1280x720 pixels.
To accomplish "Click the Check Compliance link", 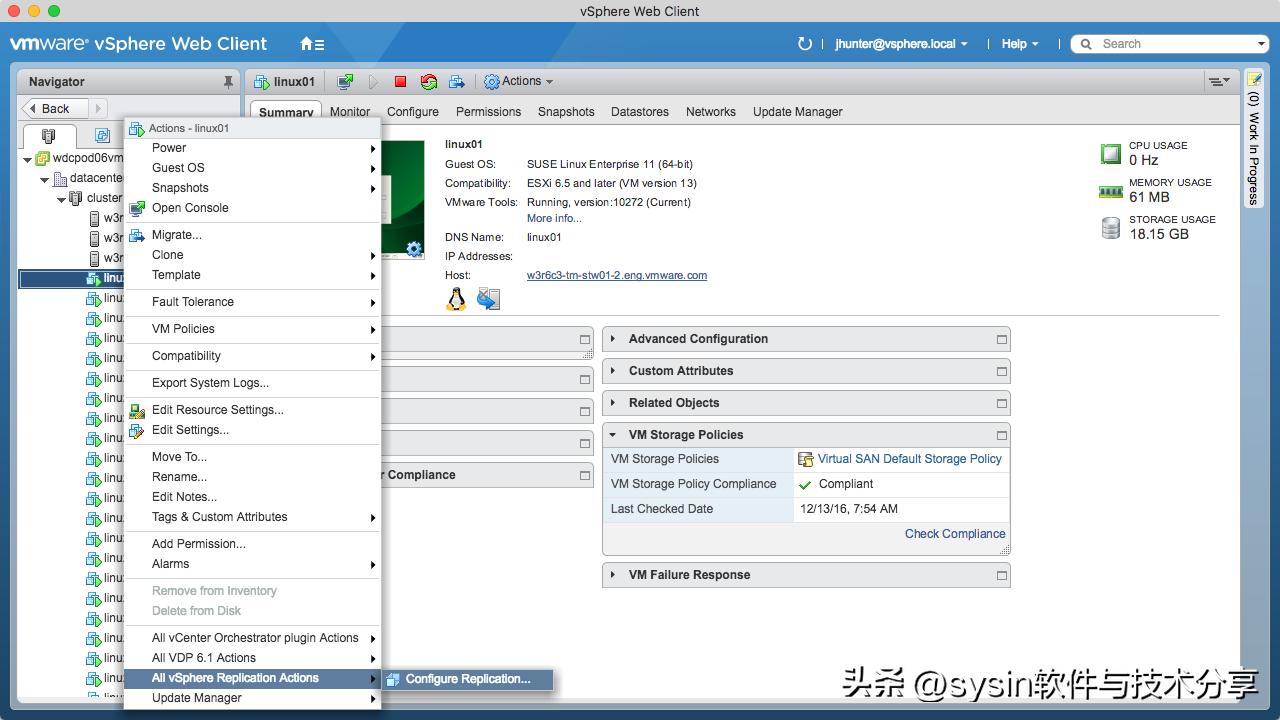I will pos(955,534).
